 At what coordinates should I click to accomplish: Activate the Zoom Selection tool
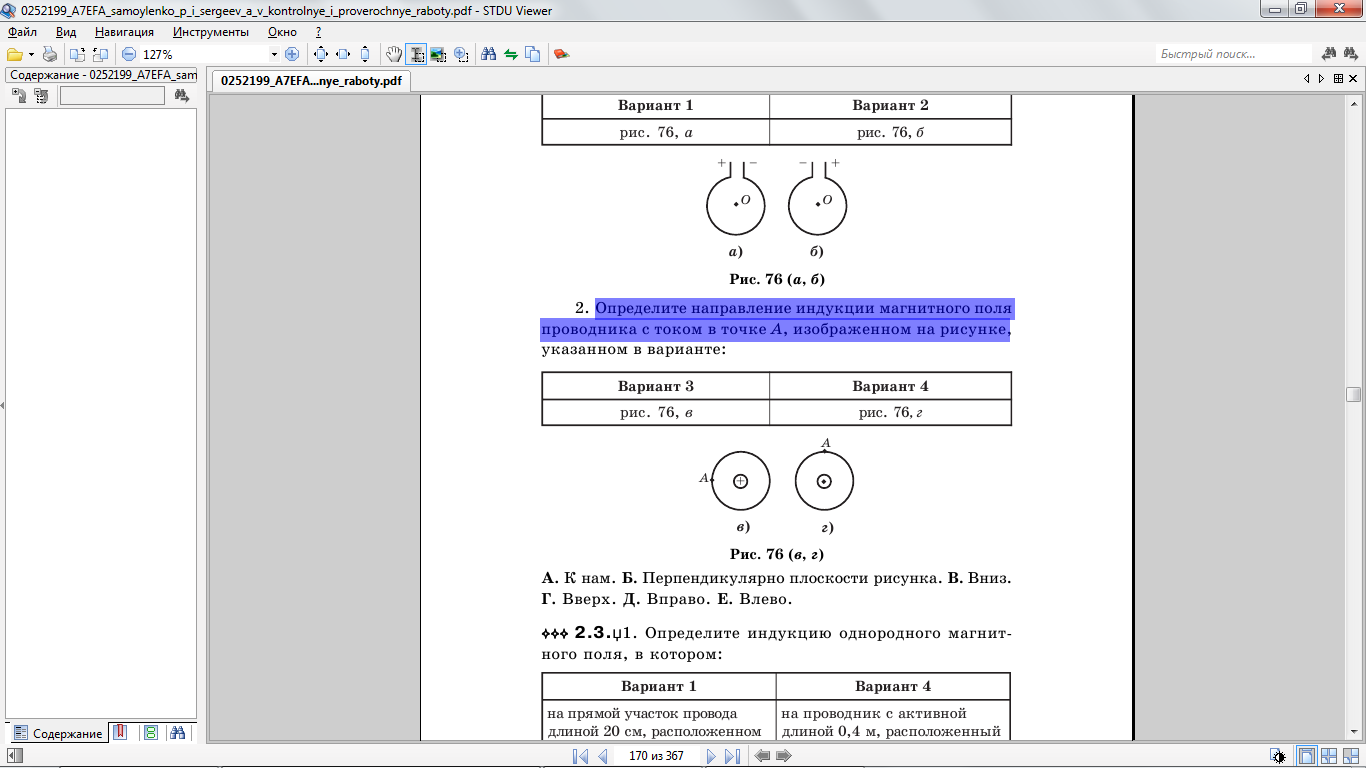click(x=460, y=54)
